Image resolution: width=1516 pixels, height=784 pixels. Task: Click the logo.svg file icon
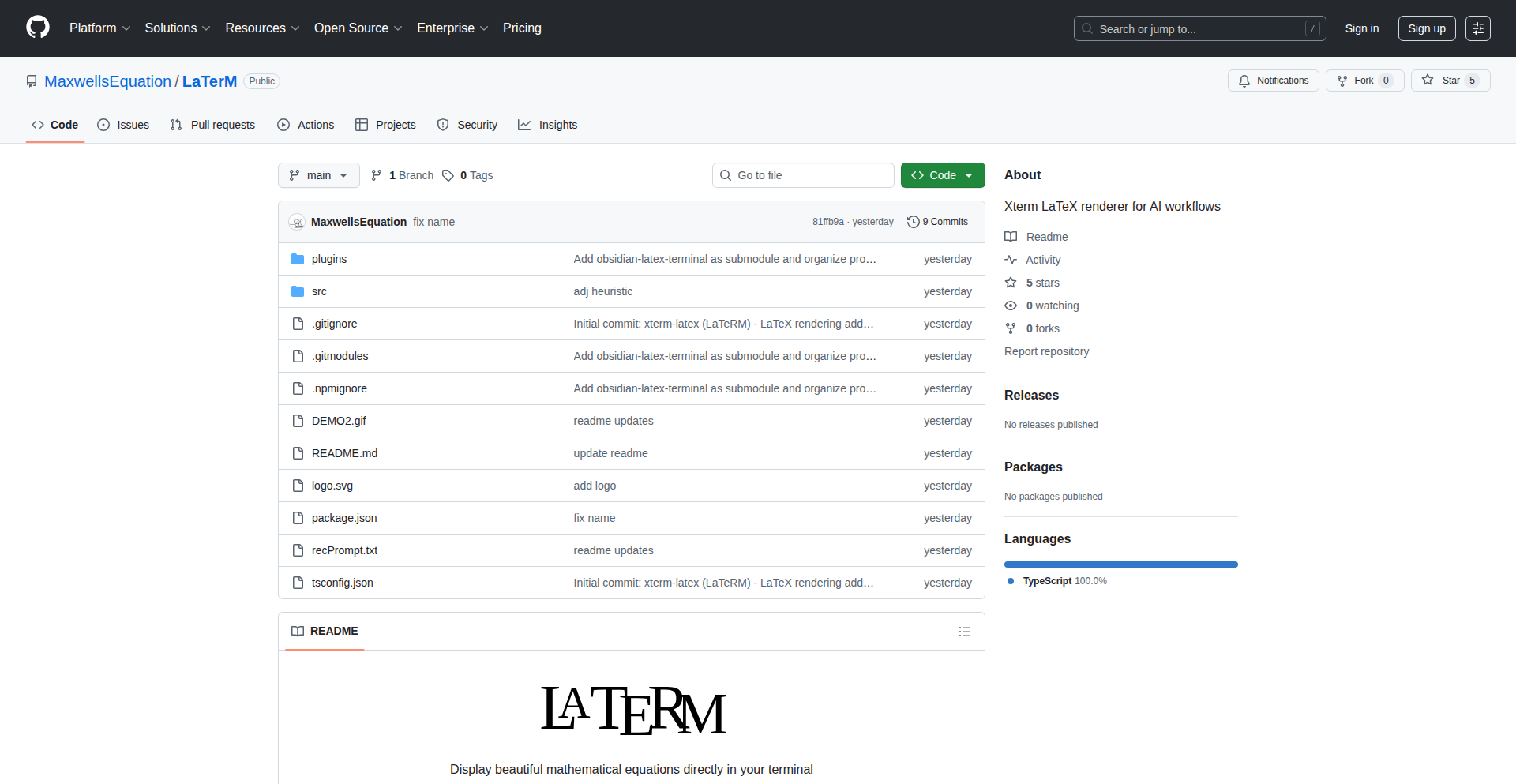pos(298,486)
